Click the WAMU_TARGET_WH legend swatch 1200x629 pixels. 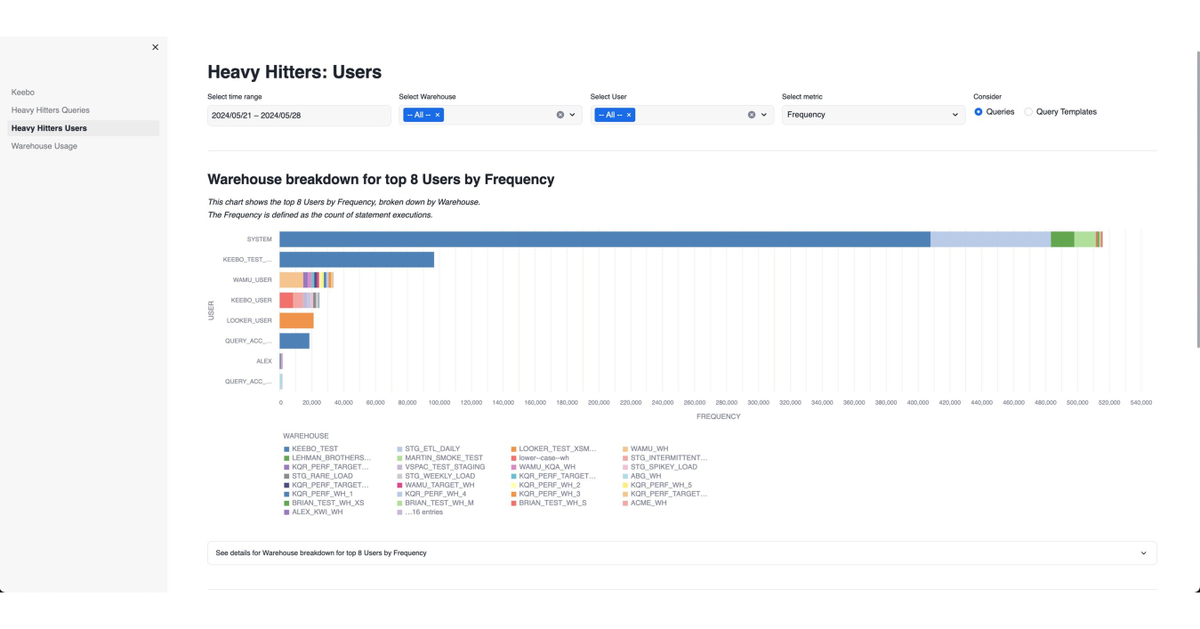click(400, 485)
